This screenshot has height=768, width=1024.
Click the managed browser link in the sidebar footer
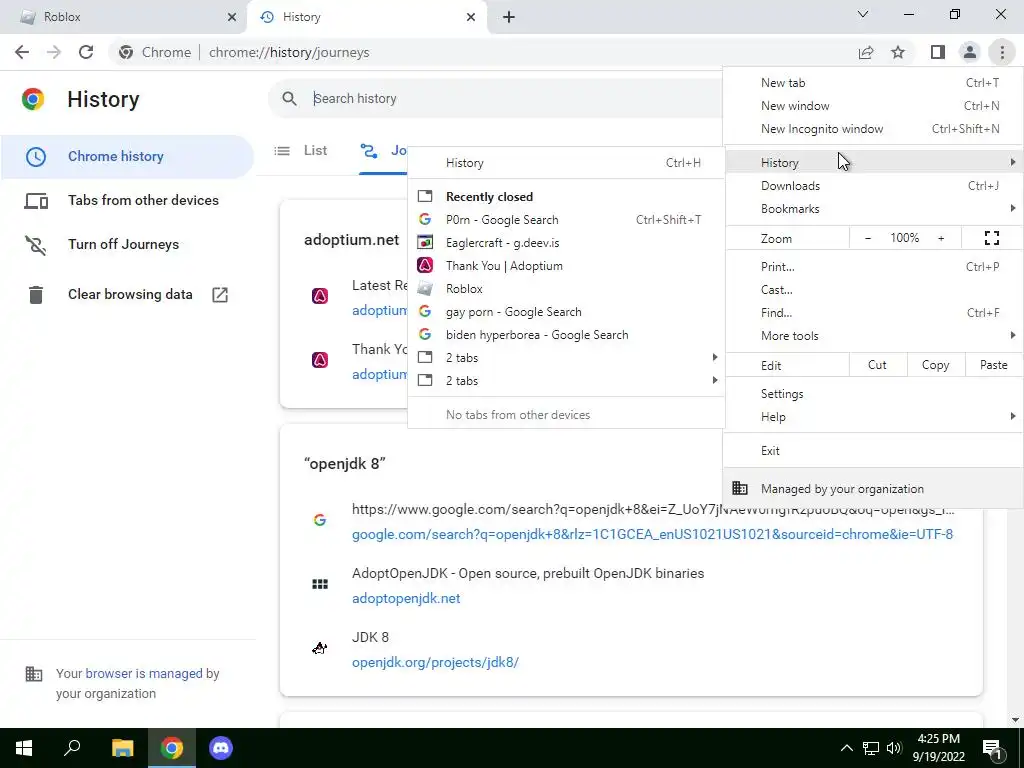tap(144, 673)
